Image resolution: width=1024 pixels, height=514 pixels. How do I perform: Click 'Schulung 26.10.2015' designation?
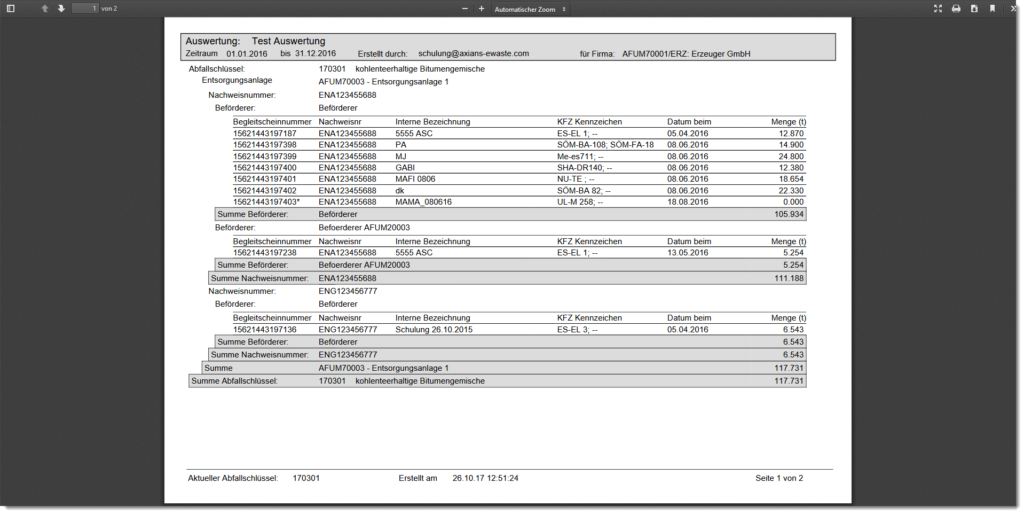(434, 330)
